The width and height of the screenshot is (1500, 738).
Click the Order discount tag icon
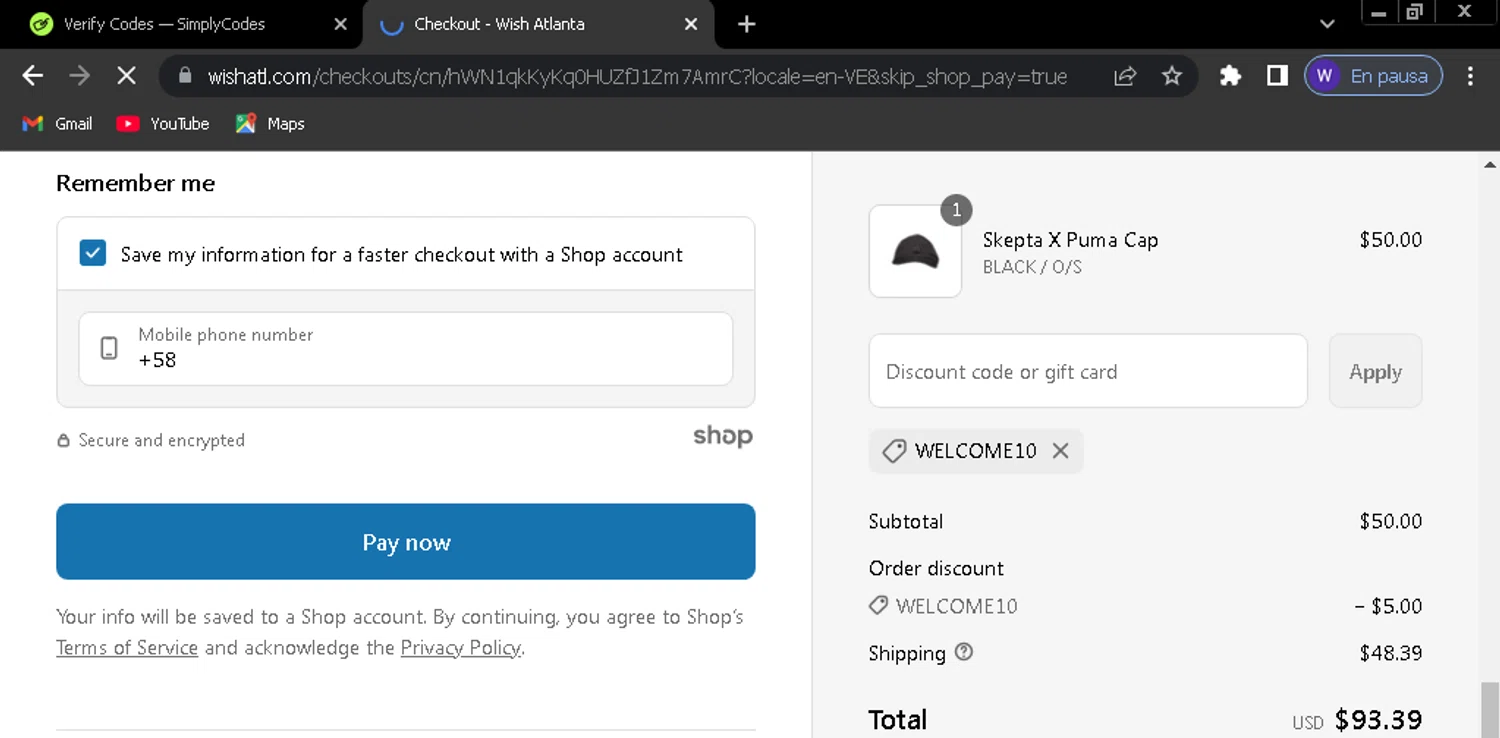point(878,605)
